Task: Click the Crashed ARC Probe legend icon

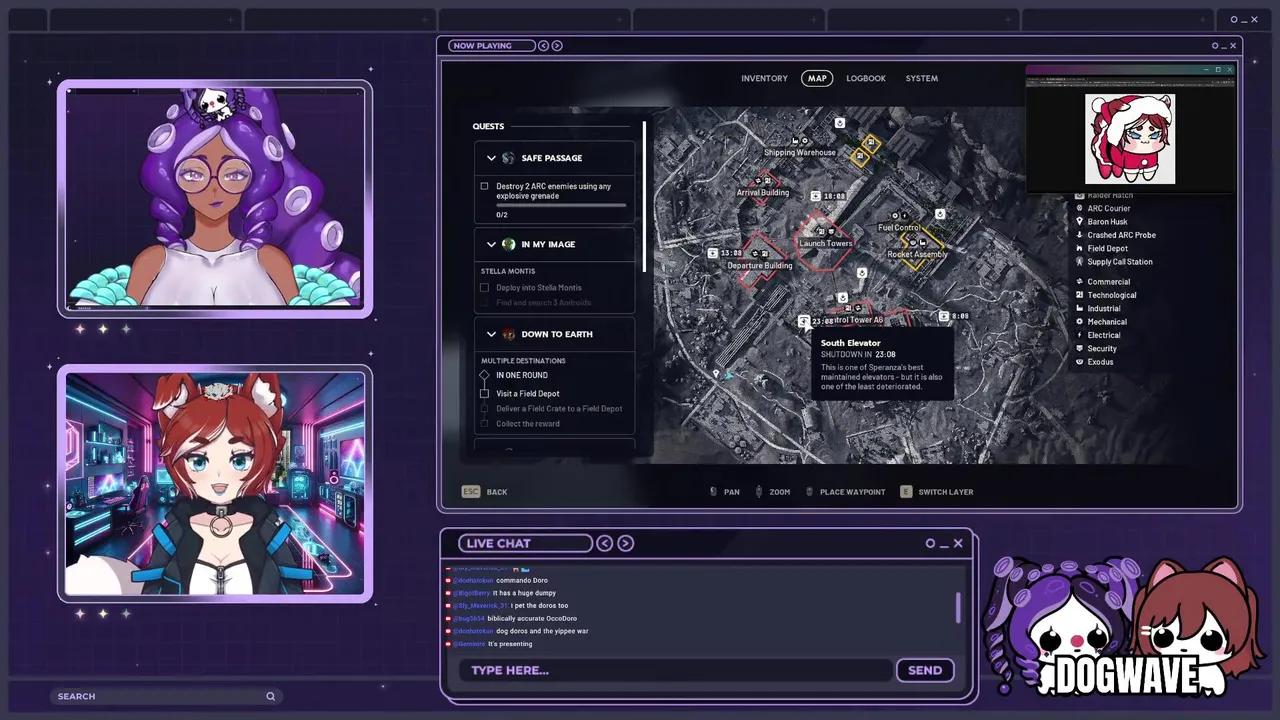Action: click(x=1079, y=235)
